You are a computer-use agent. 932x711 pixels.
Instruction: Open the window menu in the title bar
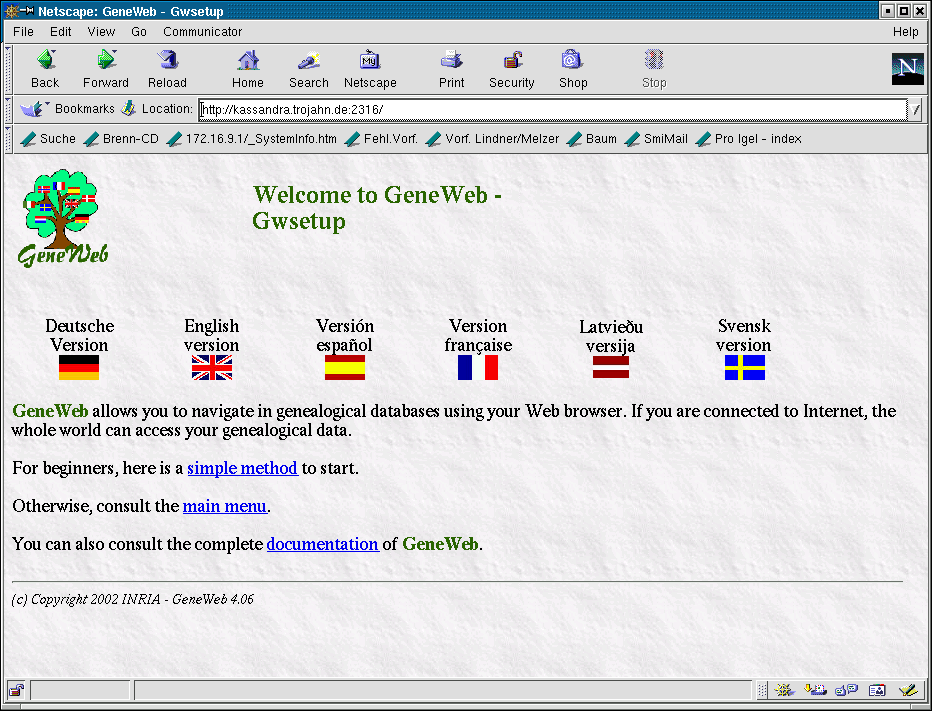pyautogui.click(x=12, y=11)
